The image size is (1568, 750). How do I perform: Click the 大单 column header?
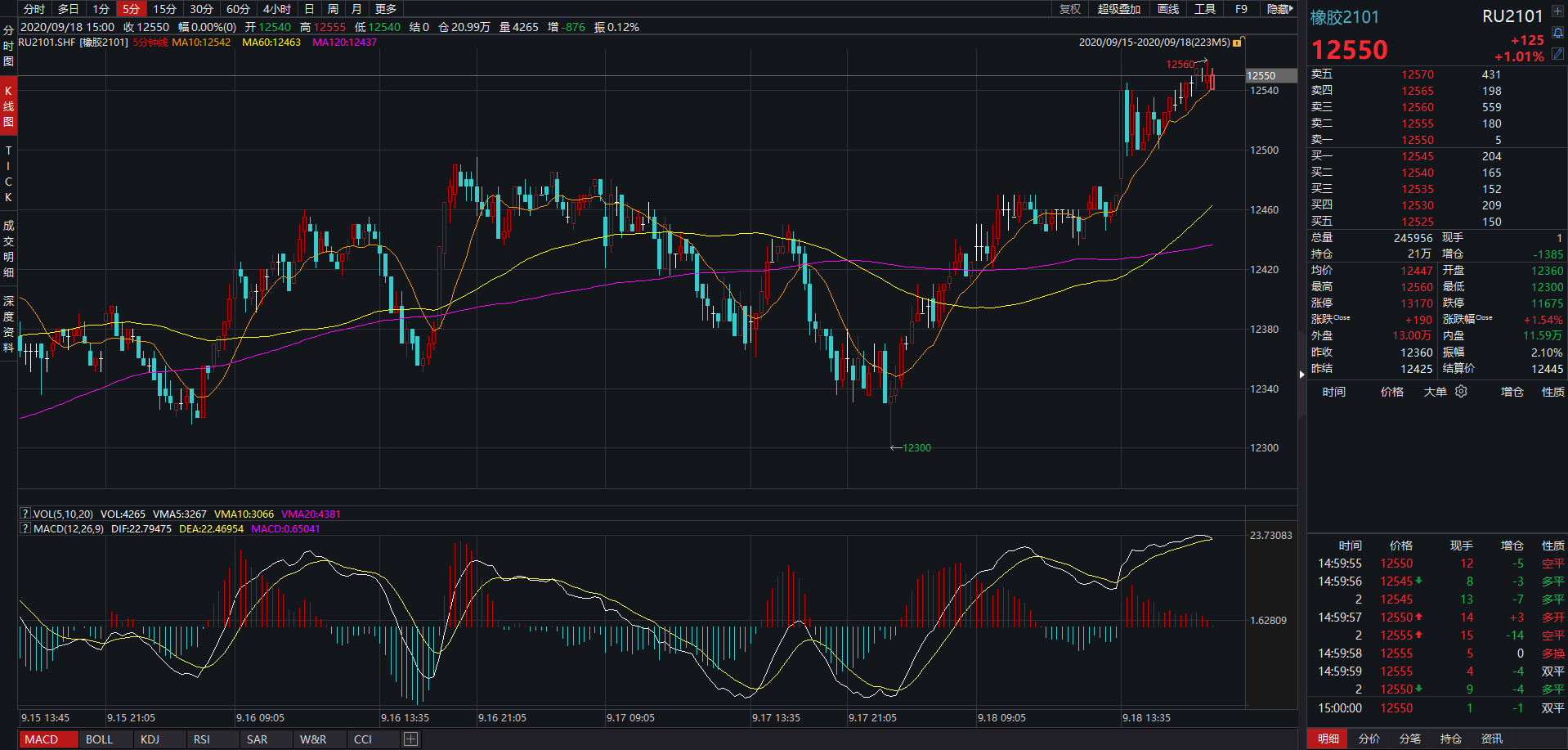pos(1436,392)
